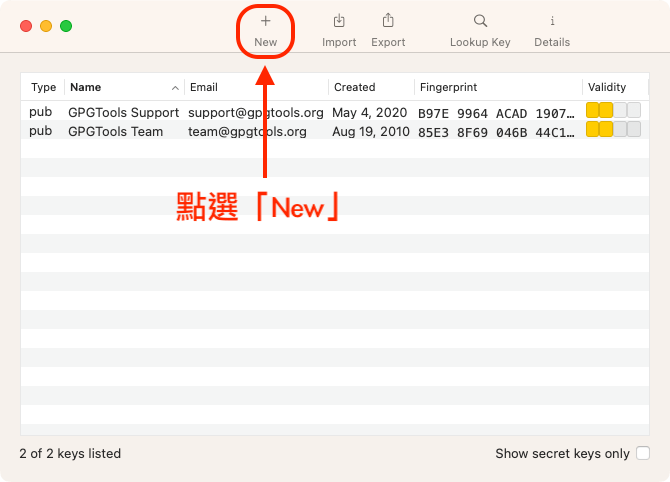Screen dimensions: 670x482
Task: Select fingerprint starting with B97E 9964
Action: pos(496,113)
